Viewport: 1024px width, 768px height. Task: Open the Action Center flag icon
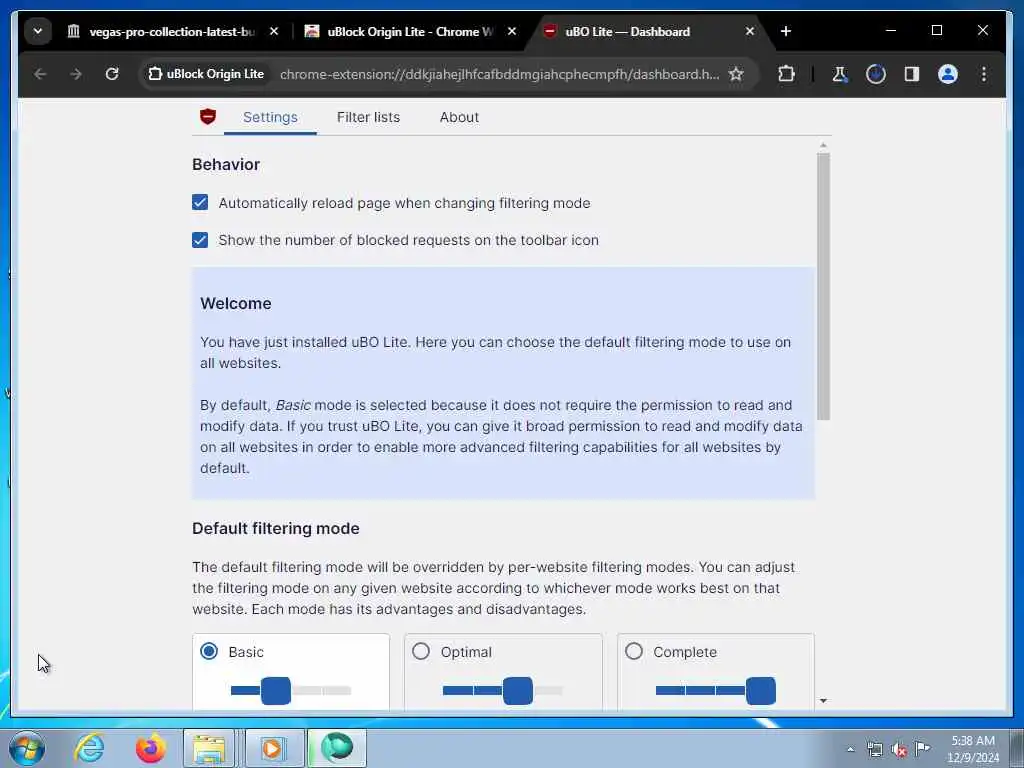pyautogui.click(x=923, y=748)
